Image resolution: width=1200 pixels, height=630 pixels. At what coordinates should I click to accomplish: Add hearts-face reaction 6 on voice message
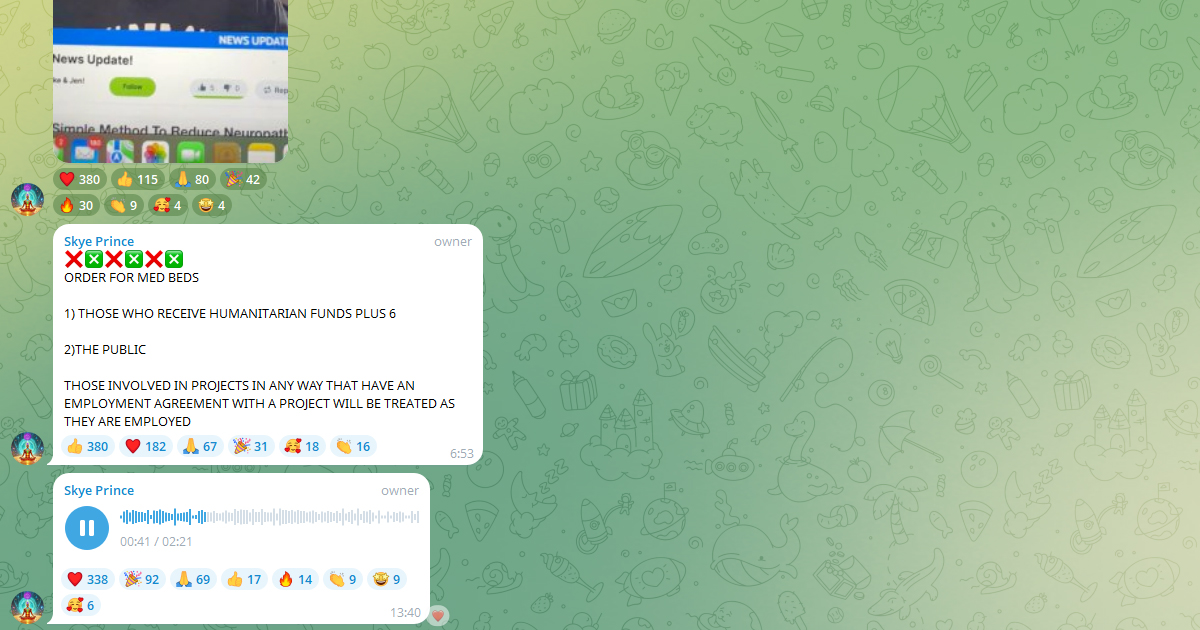click(x=81, y=605)
